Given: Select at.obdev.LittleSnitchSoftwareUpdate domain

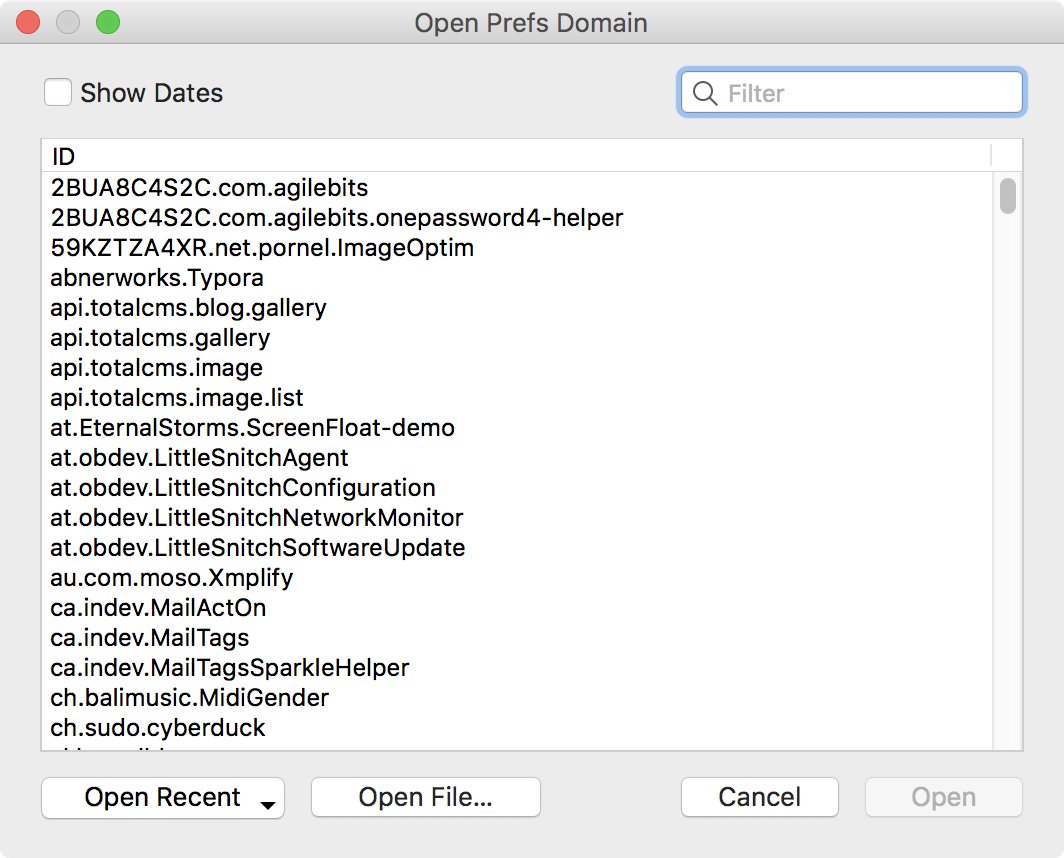Looking at the screenshot, I should (x=517, y=548).
